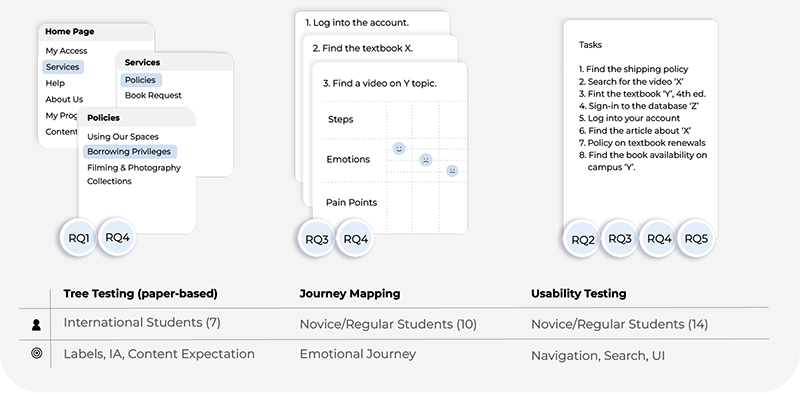The height and width of the screenshot is (394, 800).
Task: Click the Pain Points row label
Action: (352, 203)
